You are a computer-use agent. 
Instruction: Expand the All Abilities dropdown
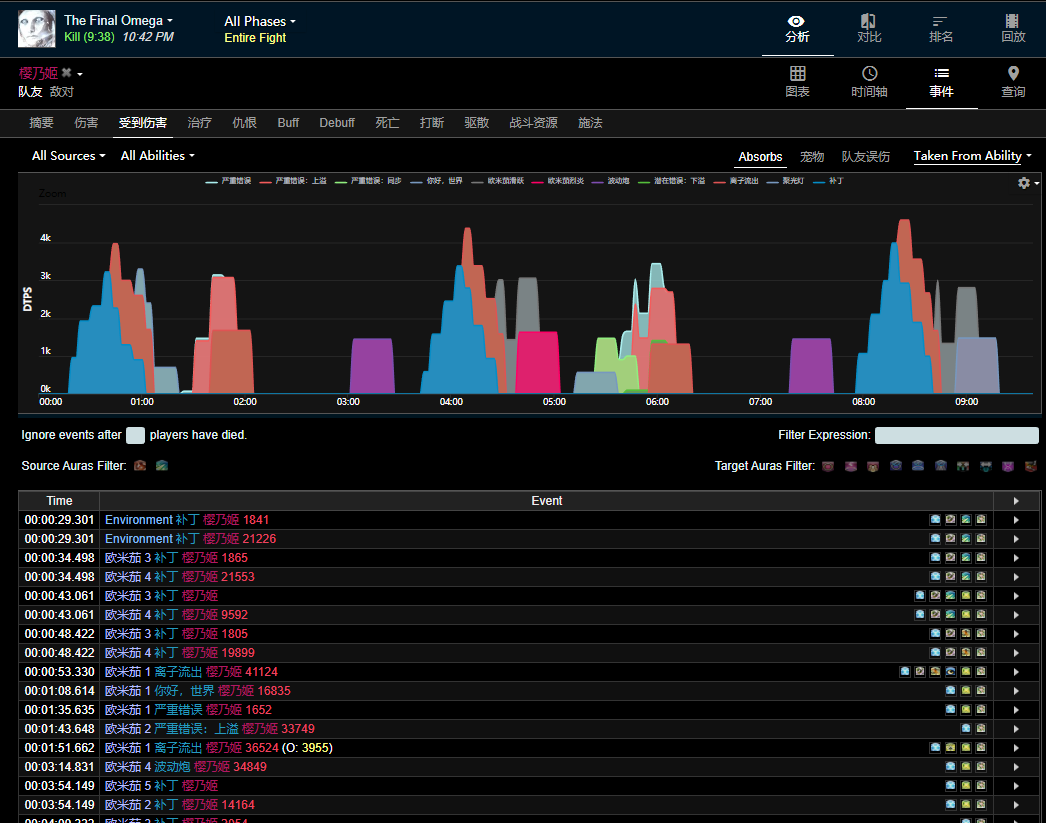[157, 156]
